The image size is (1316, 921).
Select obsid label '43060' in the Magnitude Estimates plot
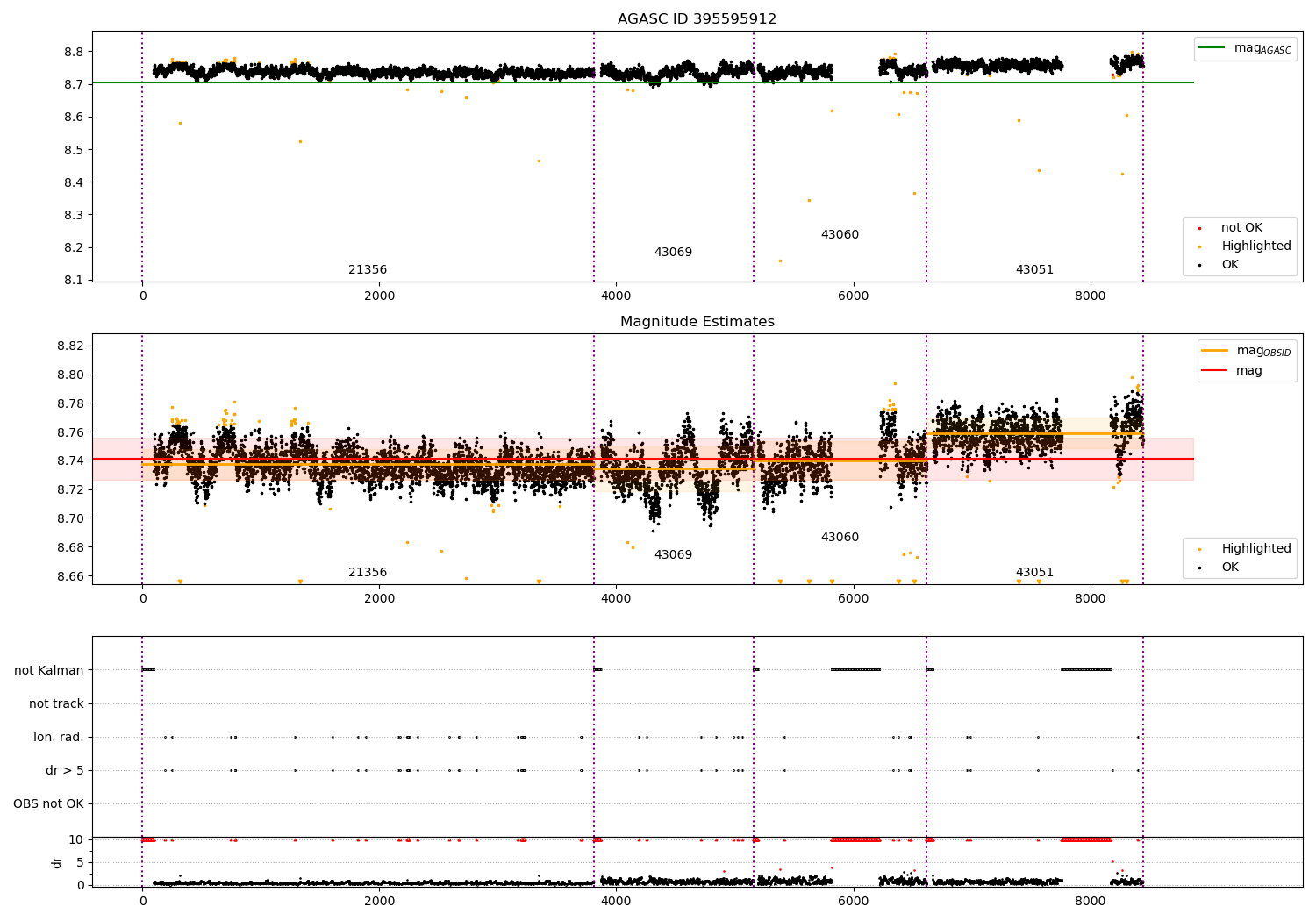[840, 538]
